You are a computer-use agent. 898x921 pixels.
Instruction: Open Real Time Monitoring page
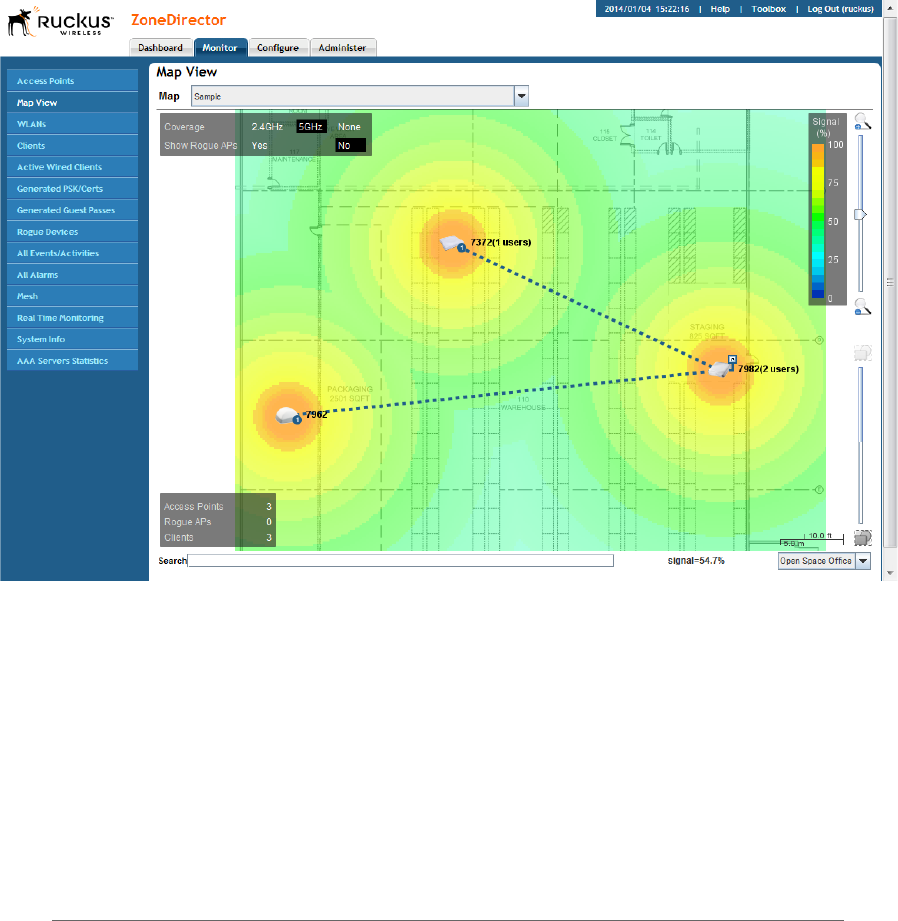pyautogui.click(x=72, y=318)
